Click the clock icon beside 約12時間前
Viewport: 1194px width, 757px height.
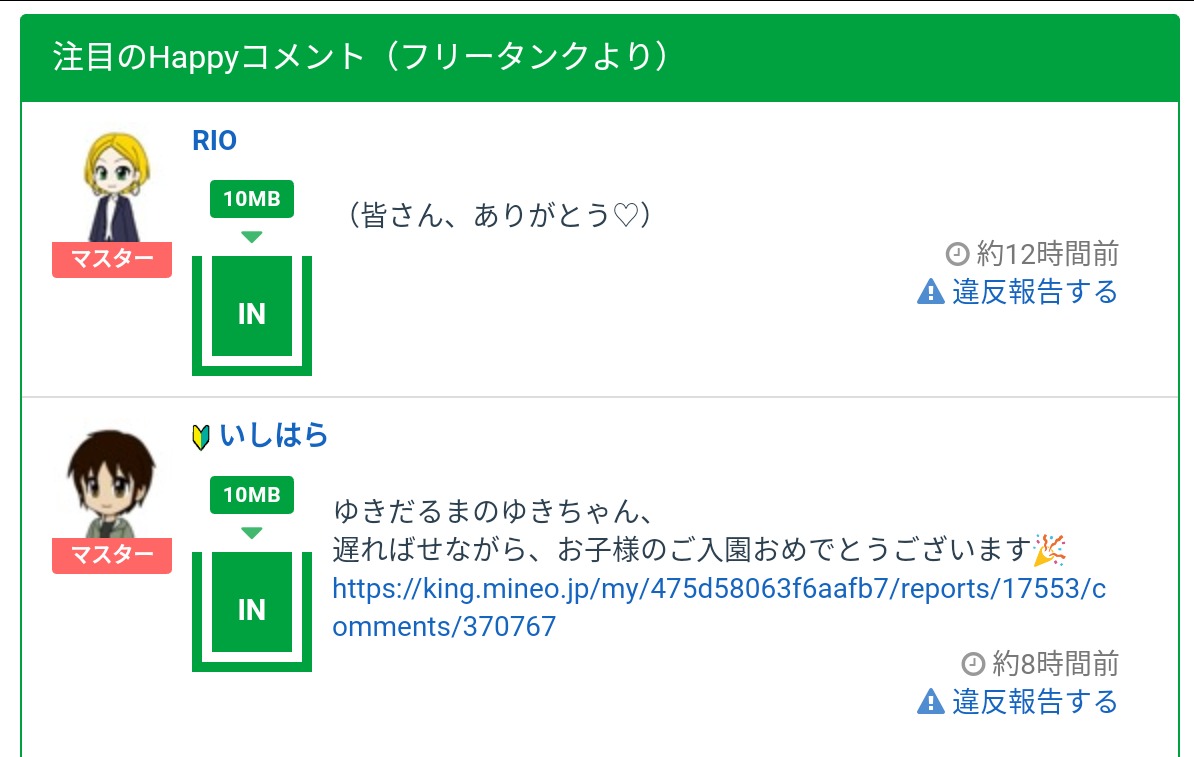tap(957, 253)
